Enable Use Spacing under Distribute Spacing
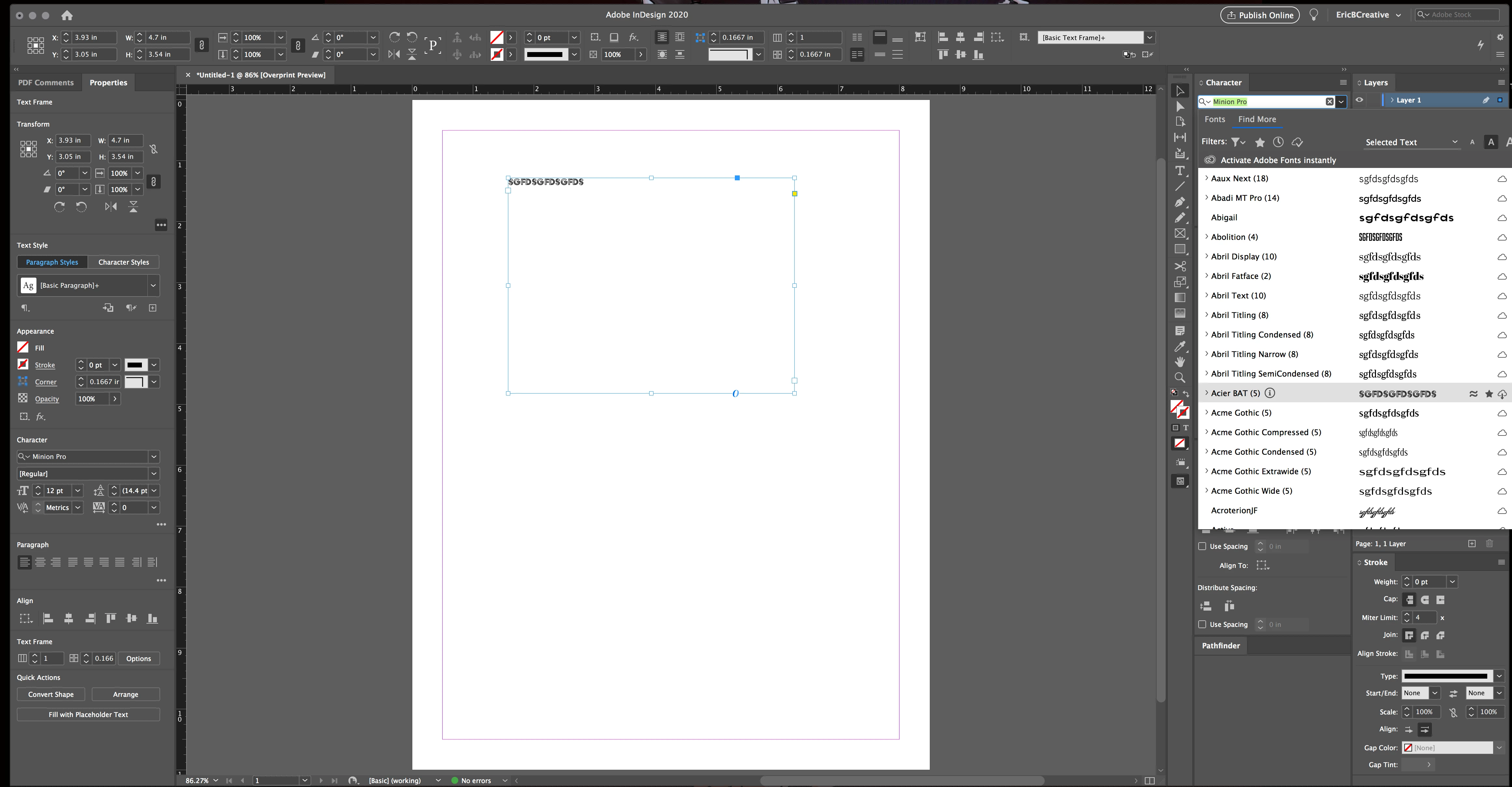This screenshot has width=1512, height=787. [1202, 625]
